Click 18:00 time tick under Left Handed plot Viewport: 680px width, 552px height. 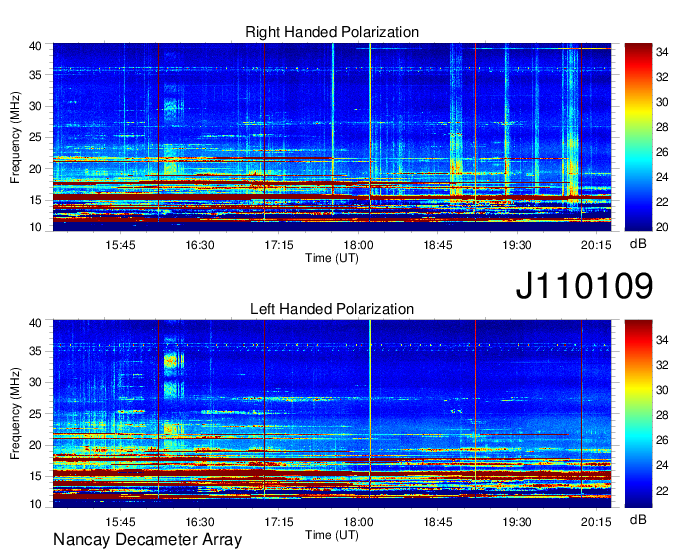click(358, 522)
